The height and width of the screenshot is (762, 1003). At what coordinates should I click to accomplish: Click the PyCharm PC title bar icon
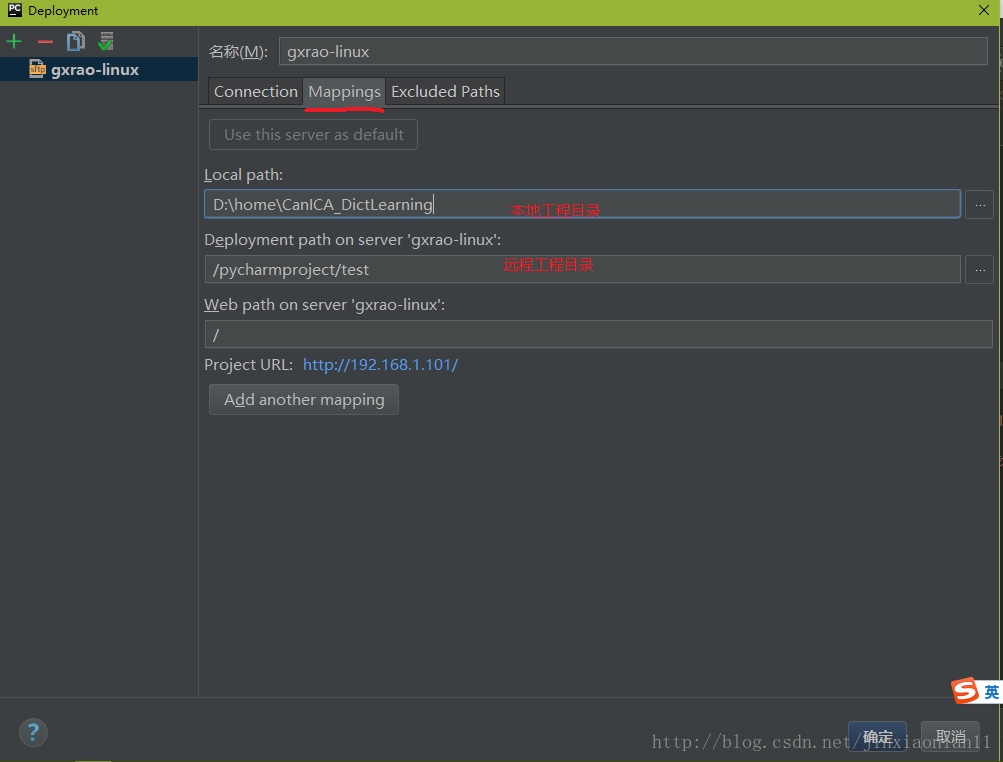[14, 10]
